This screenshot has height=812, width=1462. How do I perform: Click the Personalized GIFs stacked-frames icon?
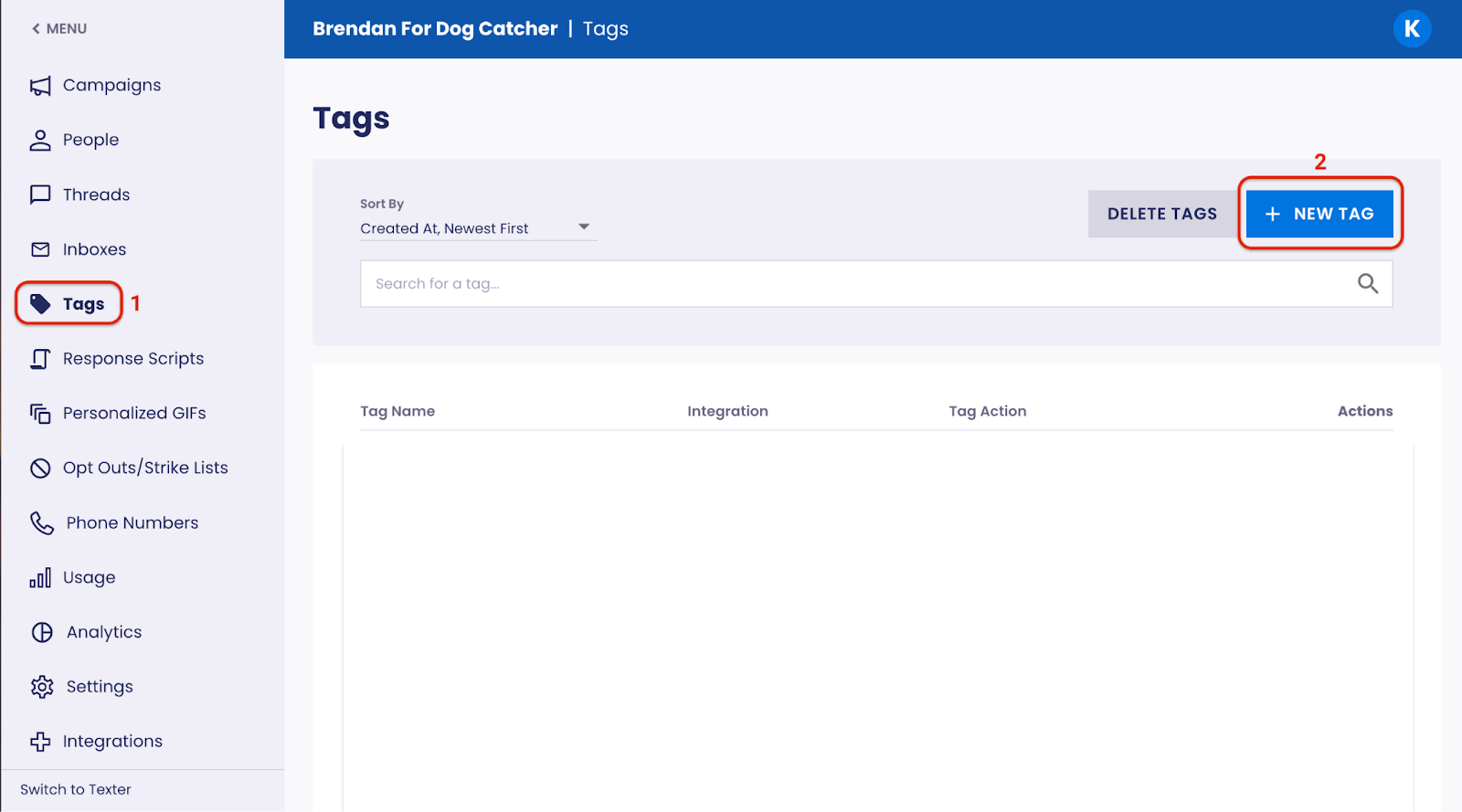(40, 414)
